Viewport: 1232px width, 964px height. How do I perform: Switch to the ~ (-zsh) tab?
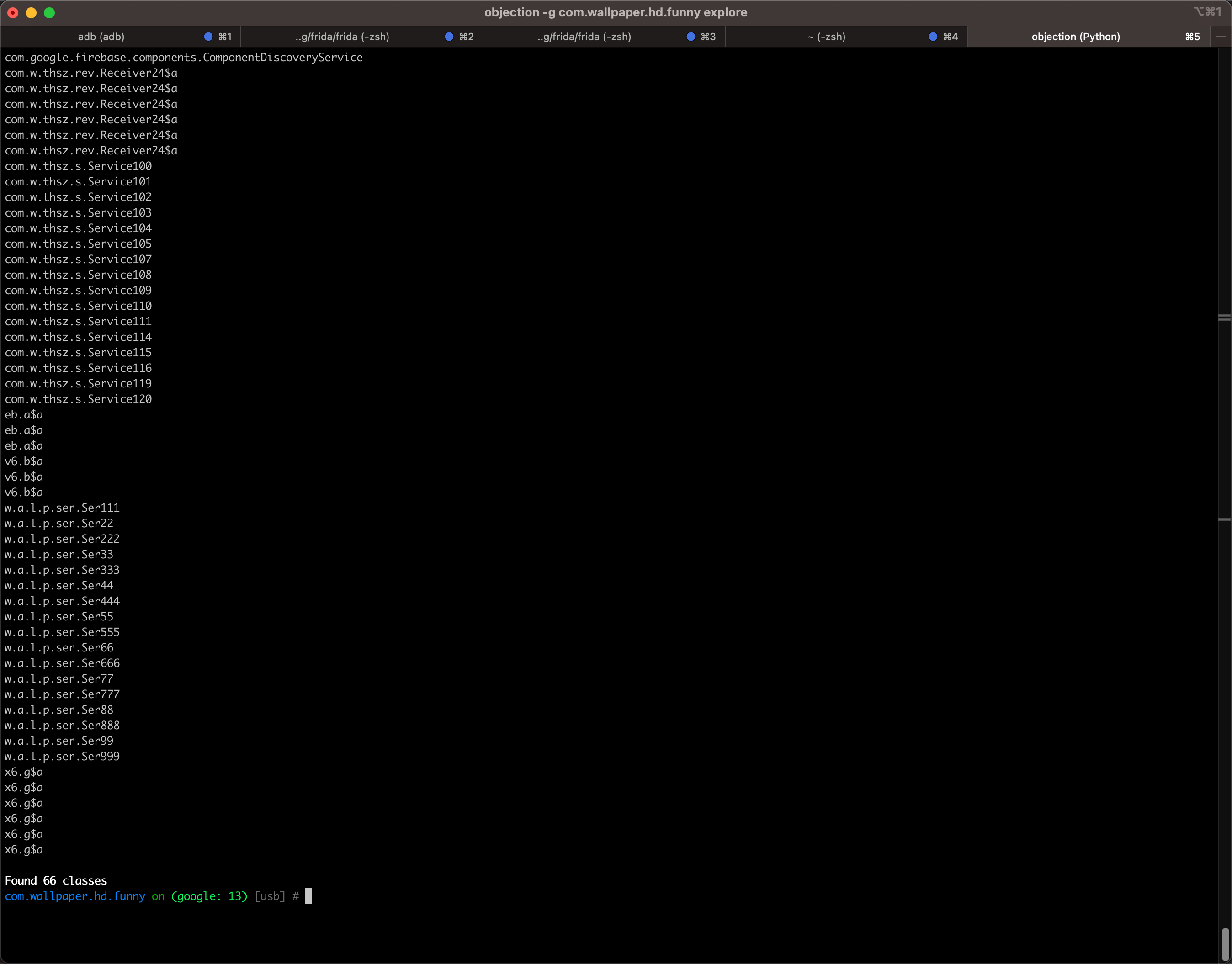[x=846, y=37]
